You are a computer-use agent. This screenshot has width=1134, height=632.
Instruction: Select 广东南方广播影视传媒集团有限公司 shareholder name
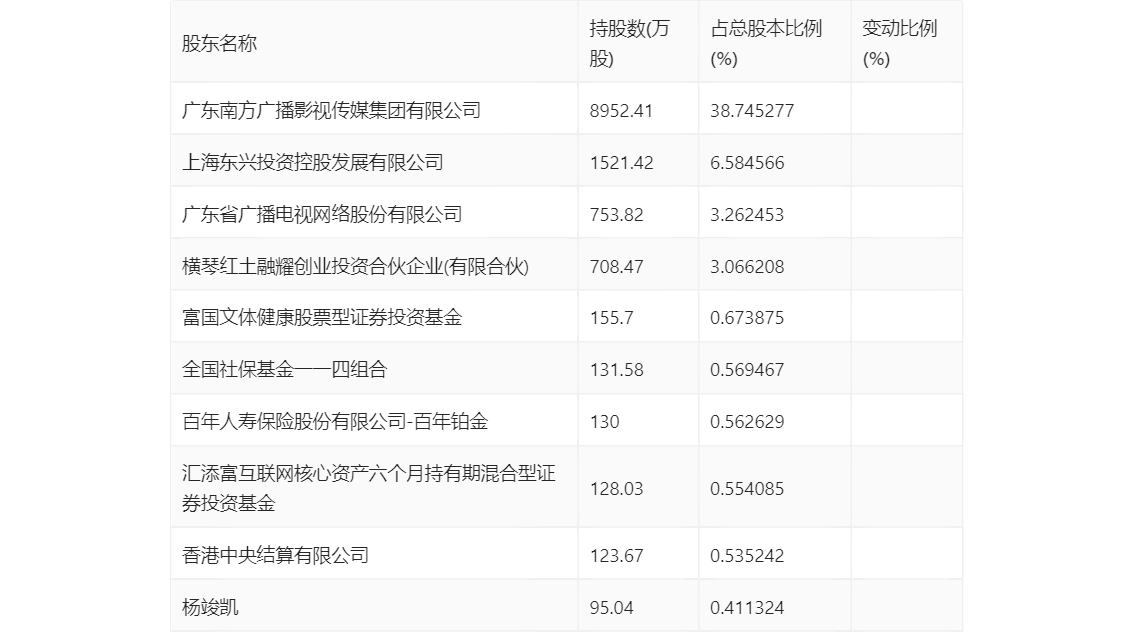tap(331, 110)
